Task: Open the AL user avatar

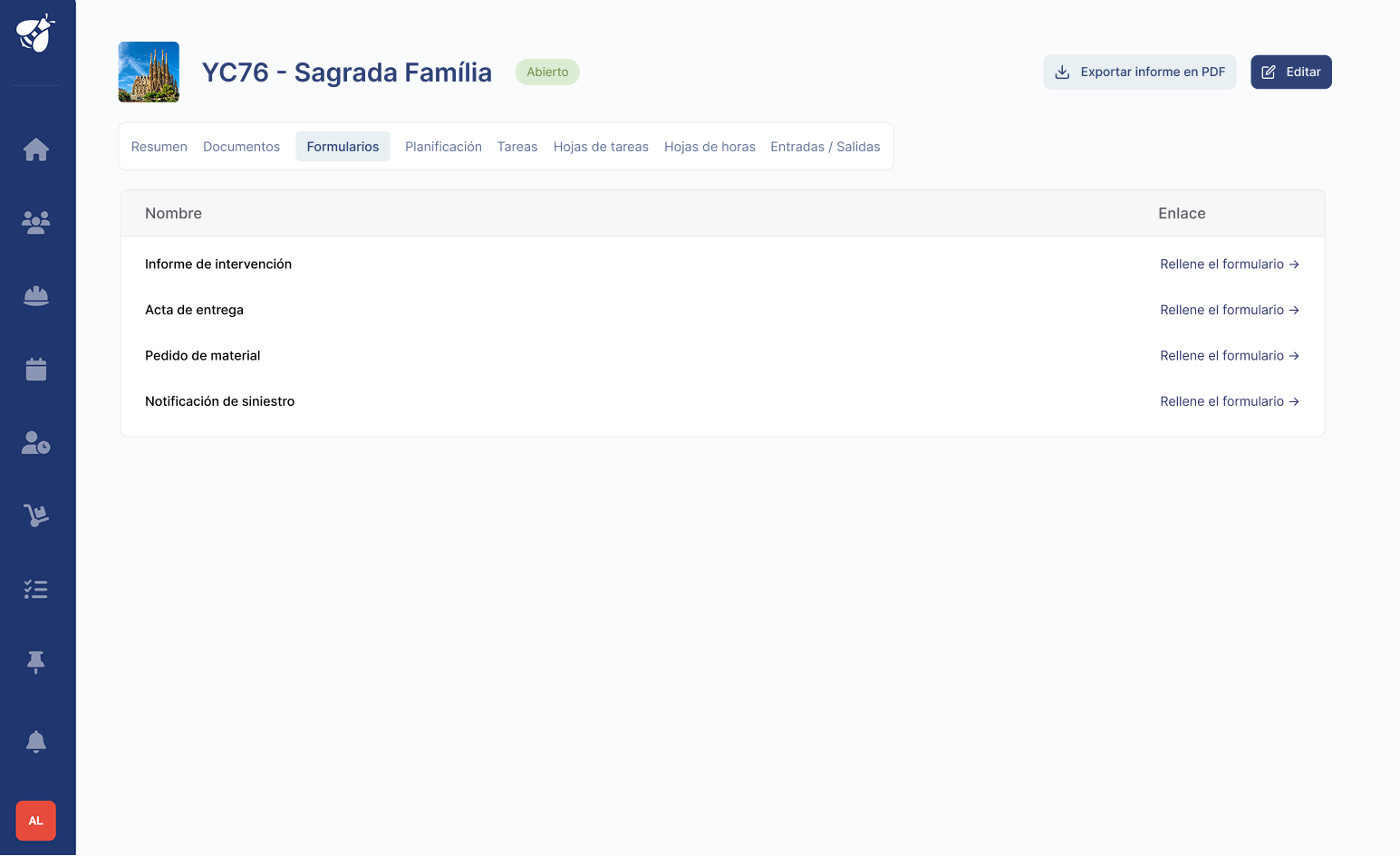Action: pos(36,821)
